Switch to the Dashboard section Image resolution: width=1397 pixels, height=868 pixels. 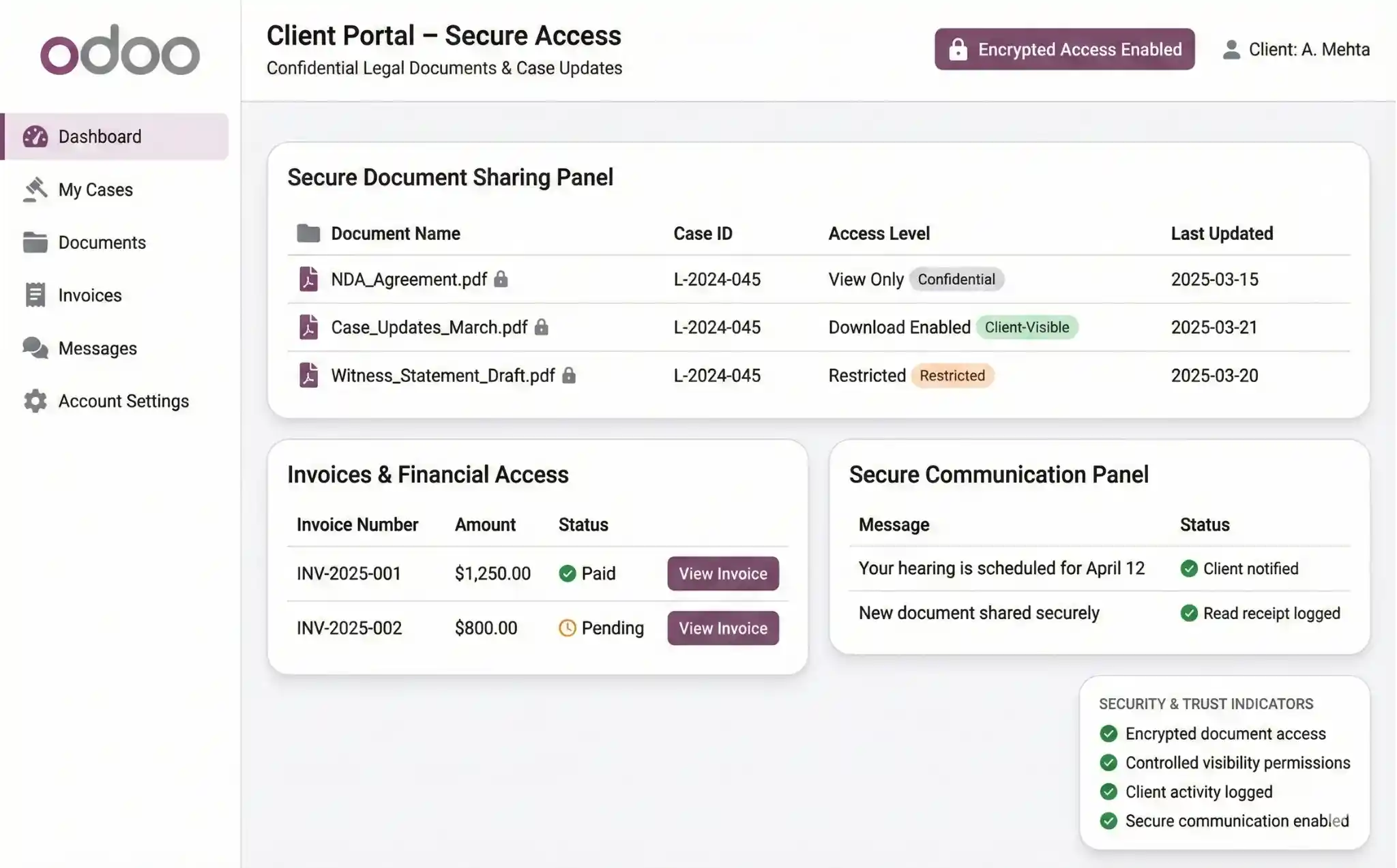coord(100,136)
